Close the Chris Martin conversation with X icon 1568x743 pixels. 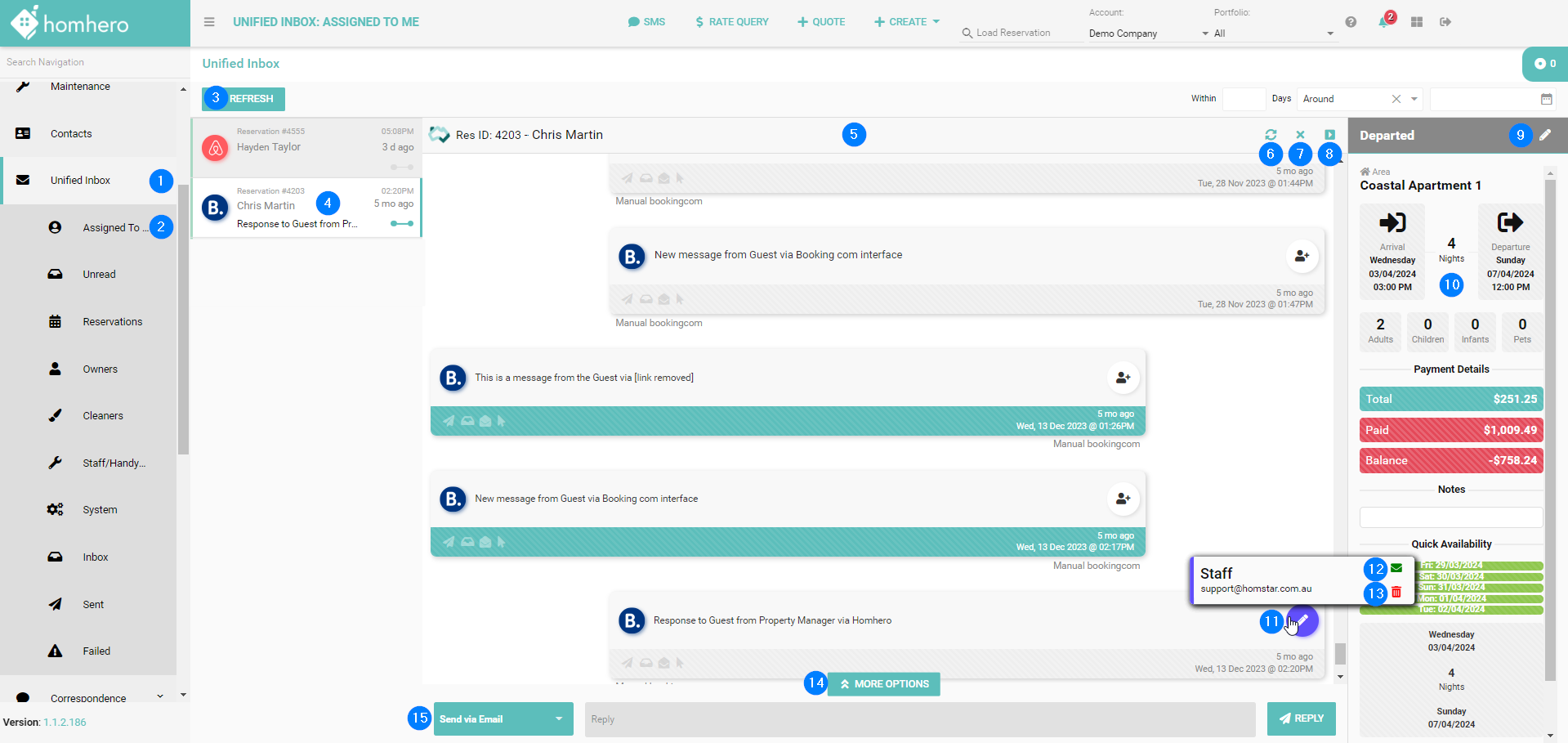tap(1300, 135)
